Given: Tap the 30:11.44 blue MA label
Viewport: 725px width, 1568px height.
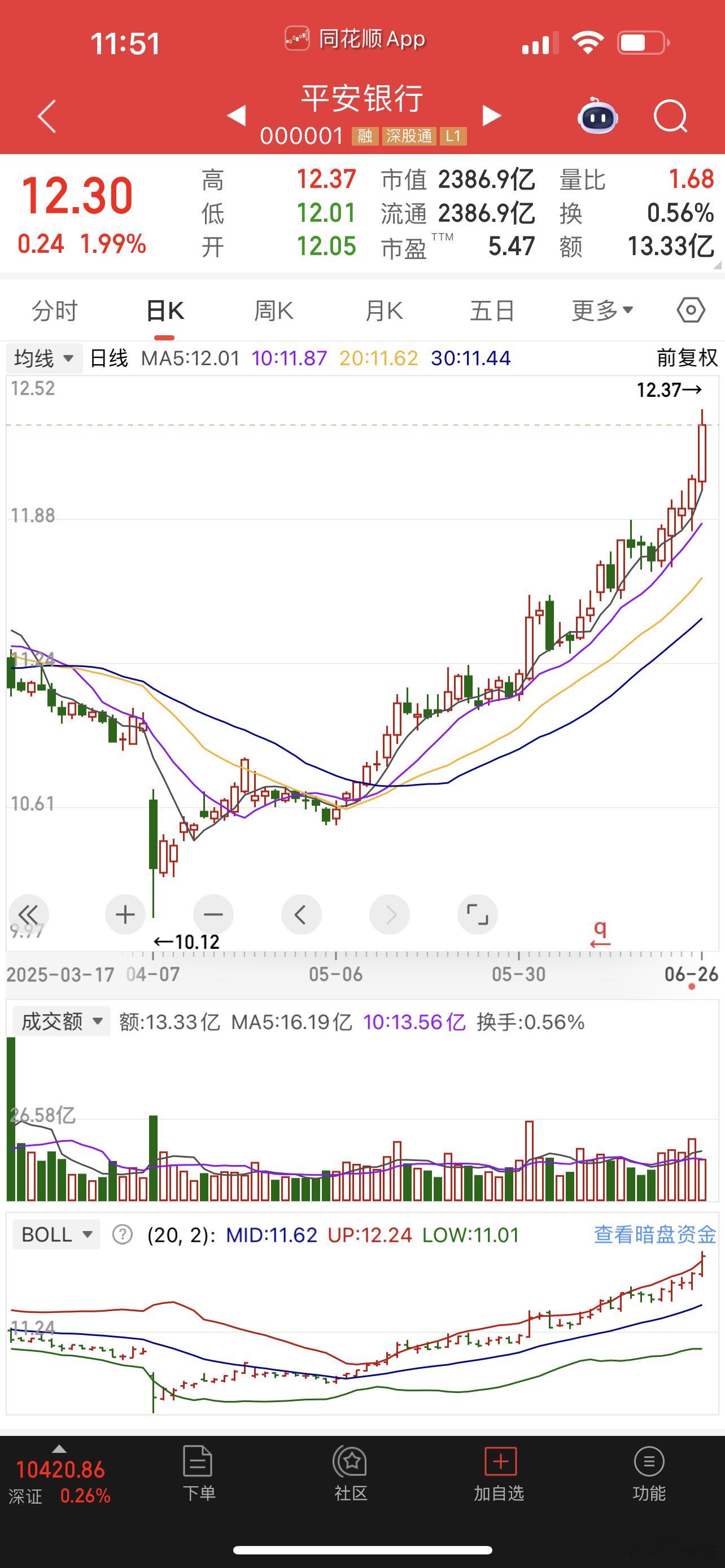Looking at the screenshot, I should click(470, 358).
